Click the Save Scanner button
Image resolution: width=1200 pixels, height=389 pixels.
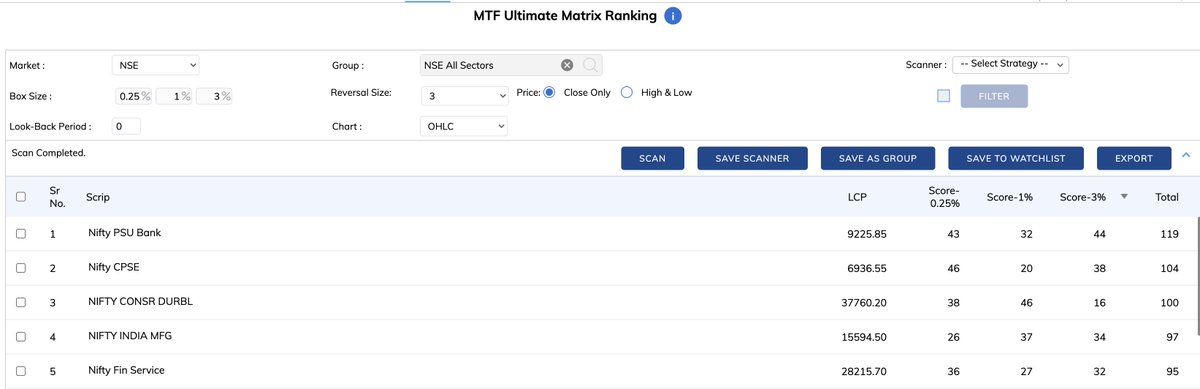pos(752,158)
